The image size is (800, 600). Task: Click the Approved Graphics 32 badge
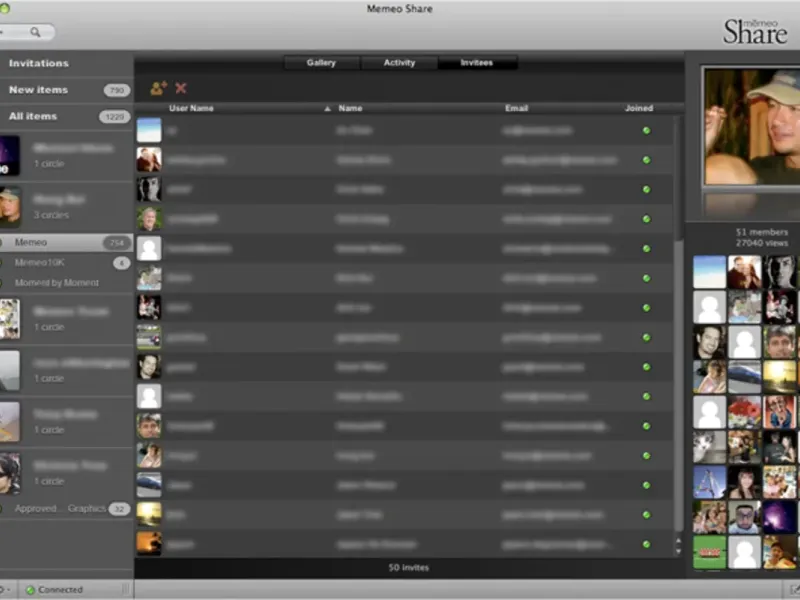click(x=119, y=509)
